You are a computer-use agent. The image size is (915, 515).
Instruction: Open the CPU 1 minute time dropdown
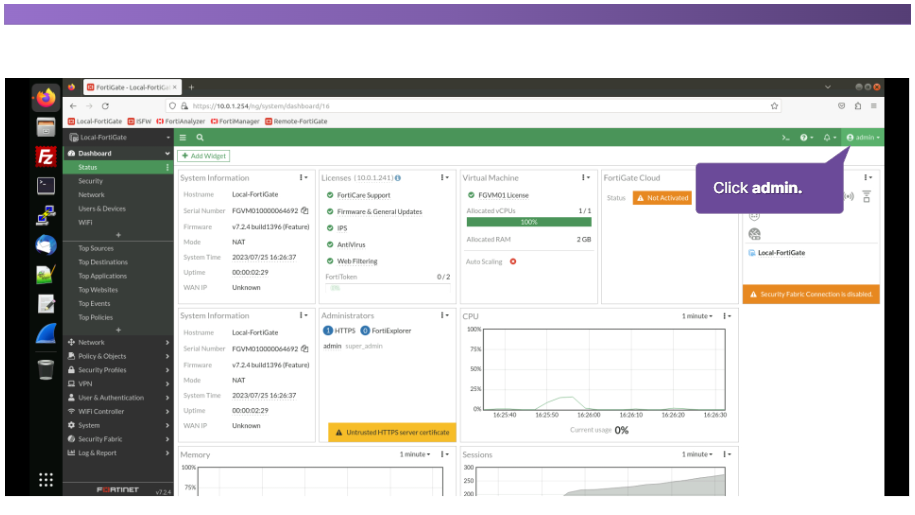pos(697,316)
